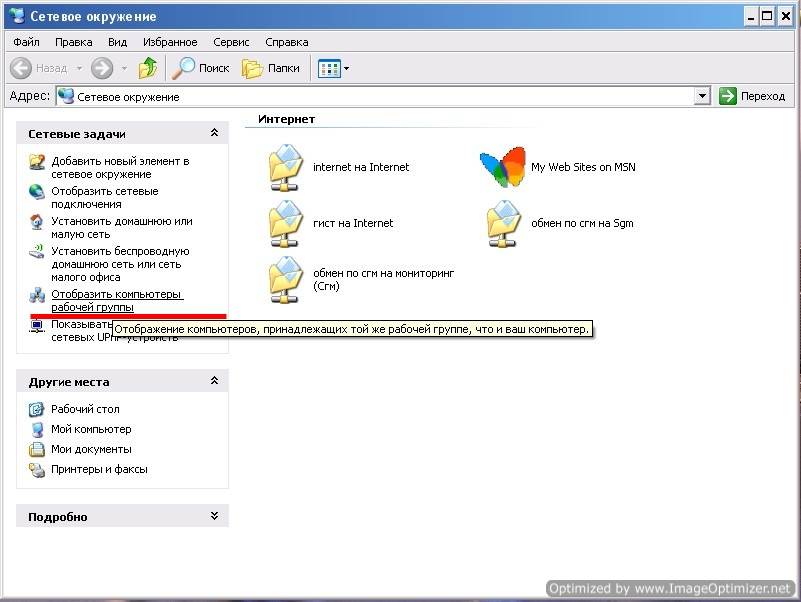Image resolution: width=801 pixels, height=602 pixels.
Task: Click 'Отобразить компьютеры рабочей группы' link
Action: 116,301
